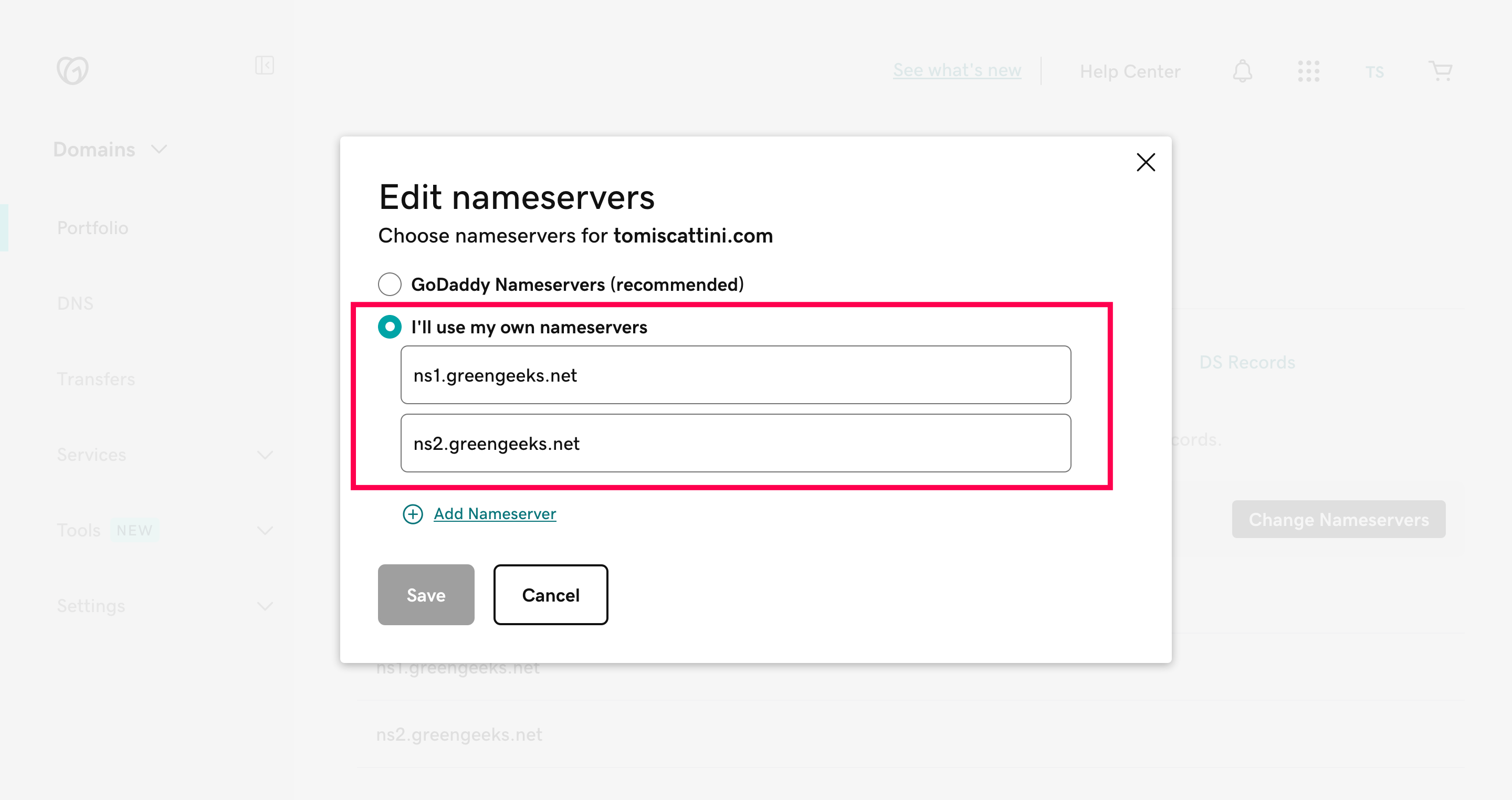Screen dimensions: 1512x800
Task: Click the plus icon beside Add Nameserver
Action: [413, 514]
